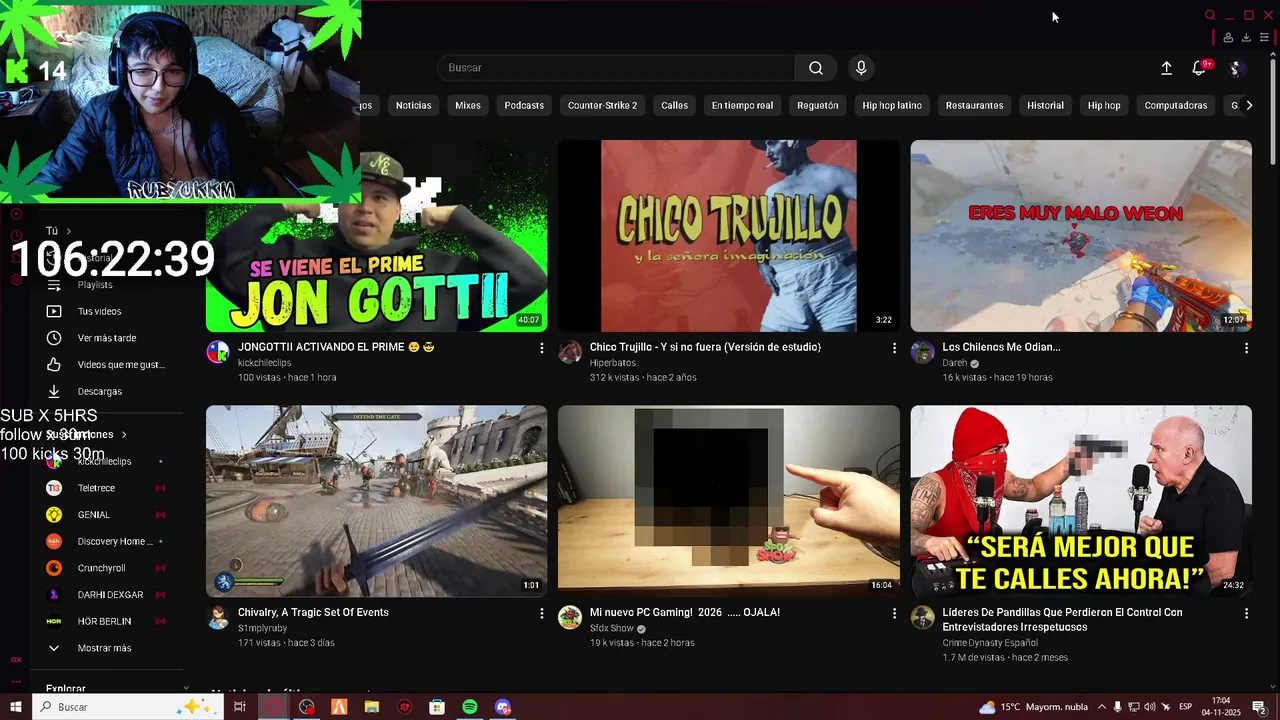Open the Windows notification center icon
The width and height of the screenshot is (1280, 720).
tap(1259, 707)
